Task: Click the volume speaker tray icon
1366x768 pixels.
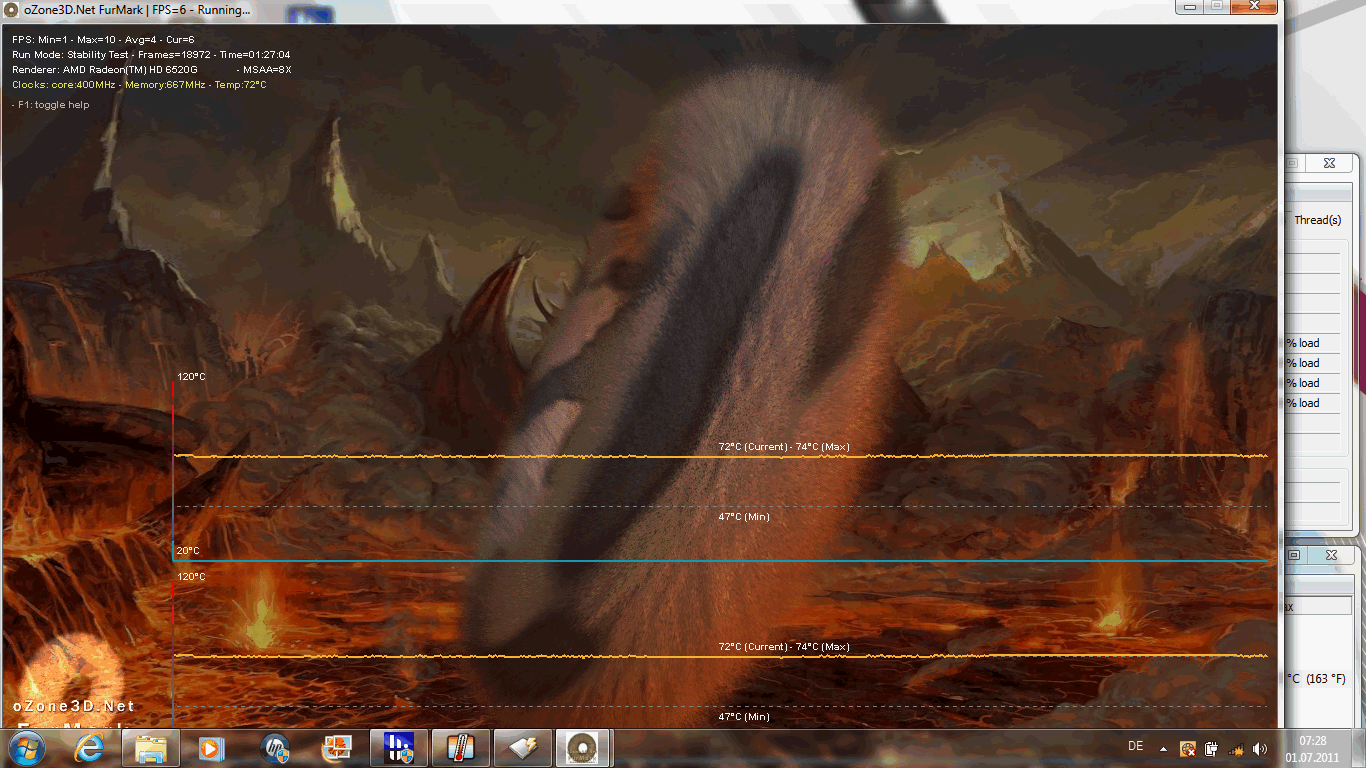Action: click(1259, 748)
